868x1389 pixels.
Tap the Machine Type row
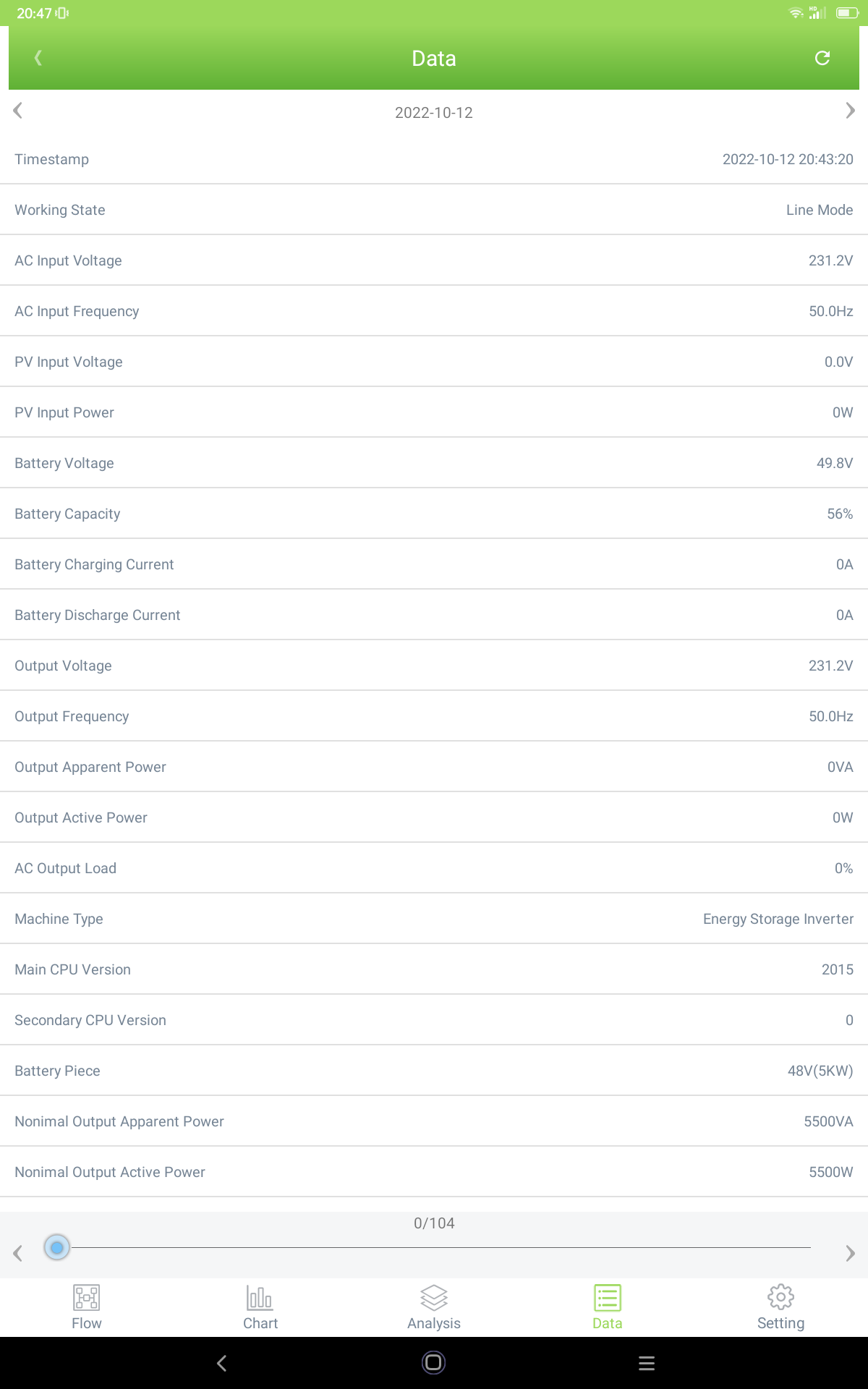434,919
